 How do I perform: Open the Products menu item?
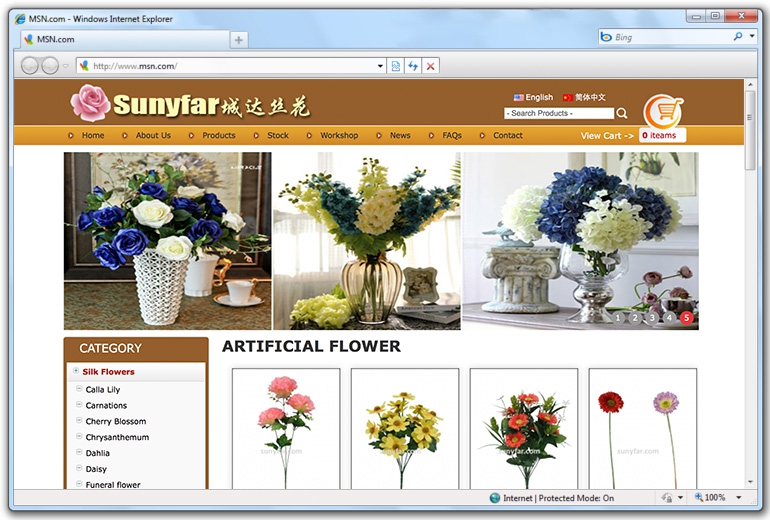219,136
